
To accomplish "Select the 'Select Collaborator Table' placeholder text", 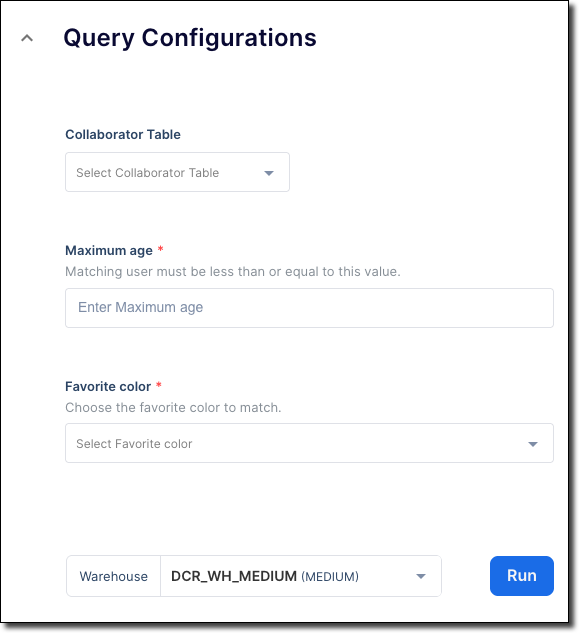I will click(147, 173).
